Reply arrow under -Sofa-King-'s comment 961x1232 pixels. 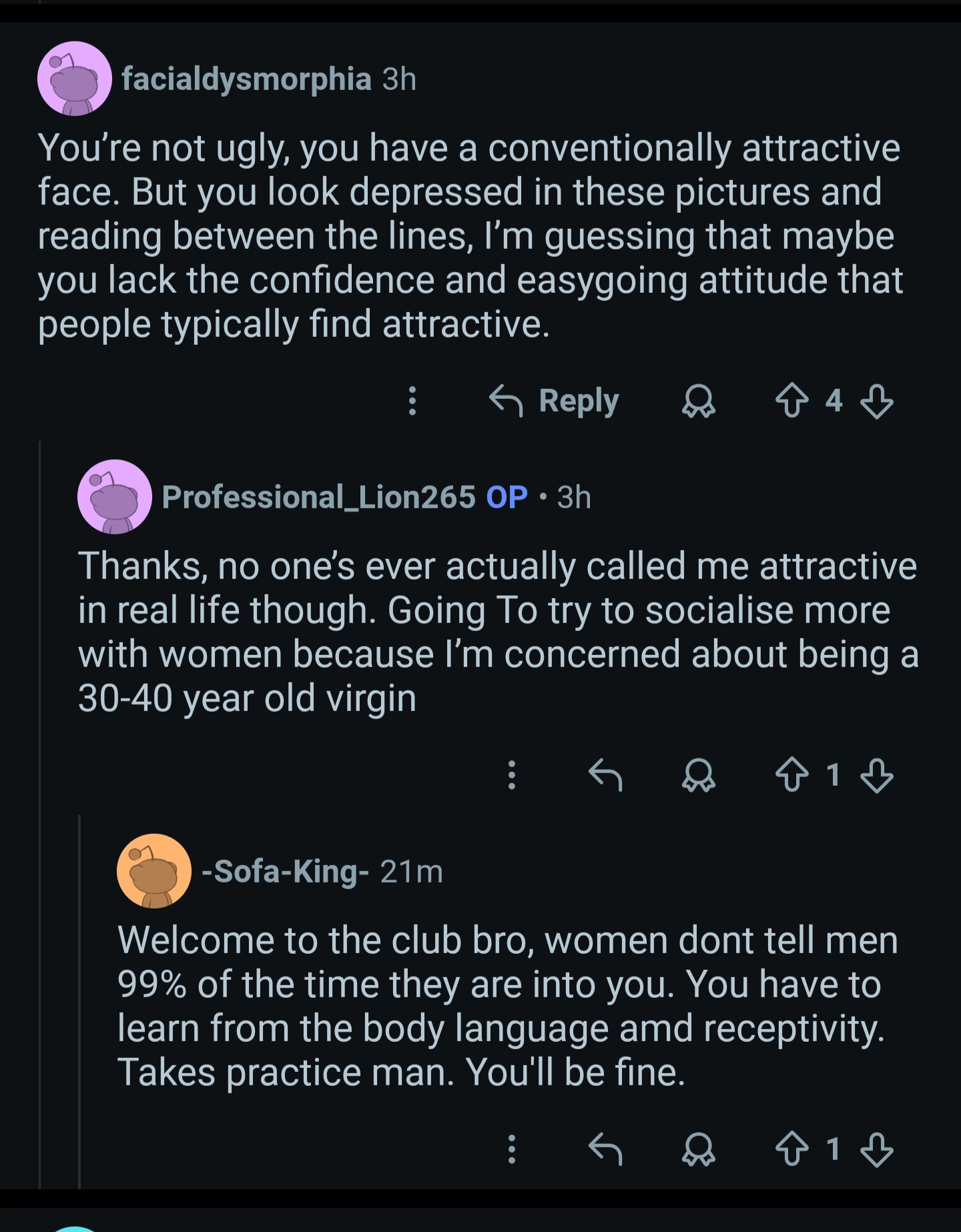point(605,1149)
